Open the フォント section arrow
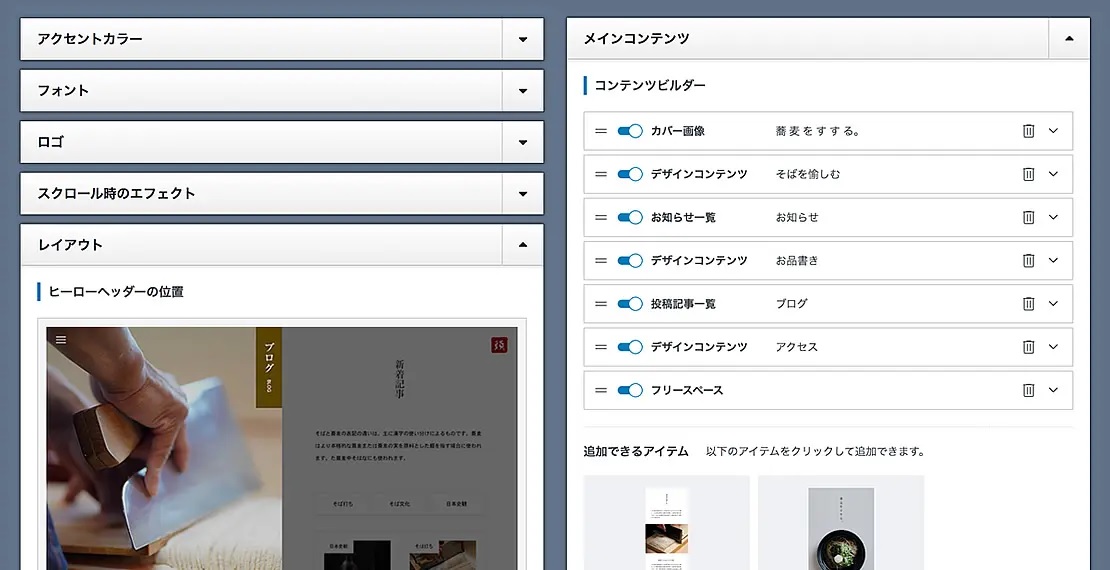Viewport: 1110px width, 570px height. pyautogui.click(x=522, y=91)
